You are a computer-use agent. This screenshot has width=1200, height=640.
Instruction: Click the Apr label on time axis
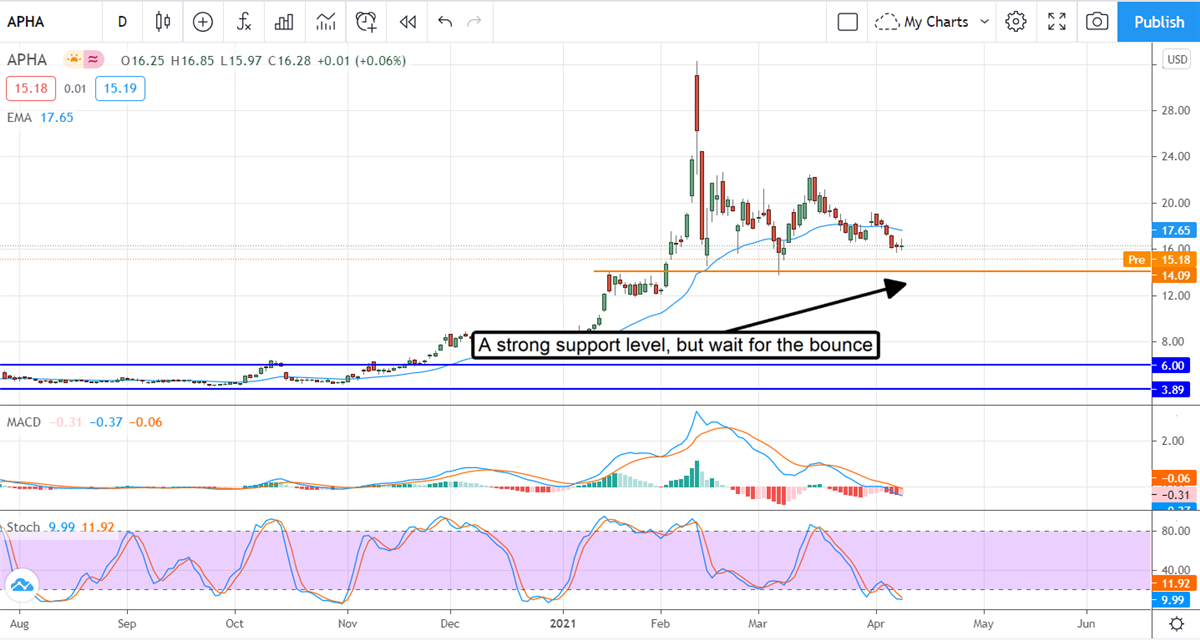click(x=875, y=623)
